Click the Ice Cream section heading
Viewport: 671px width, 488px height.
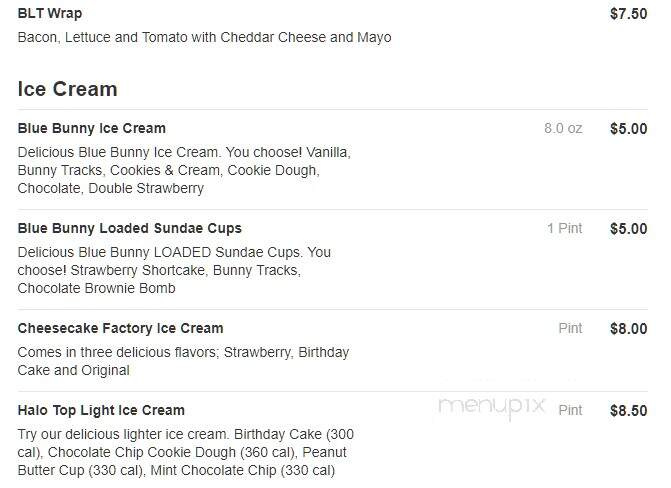click(67, 89)
